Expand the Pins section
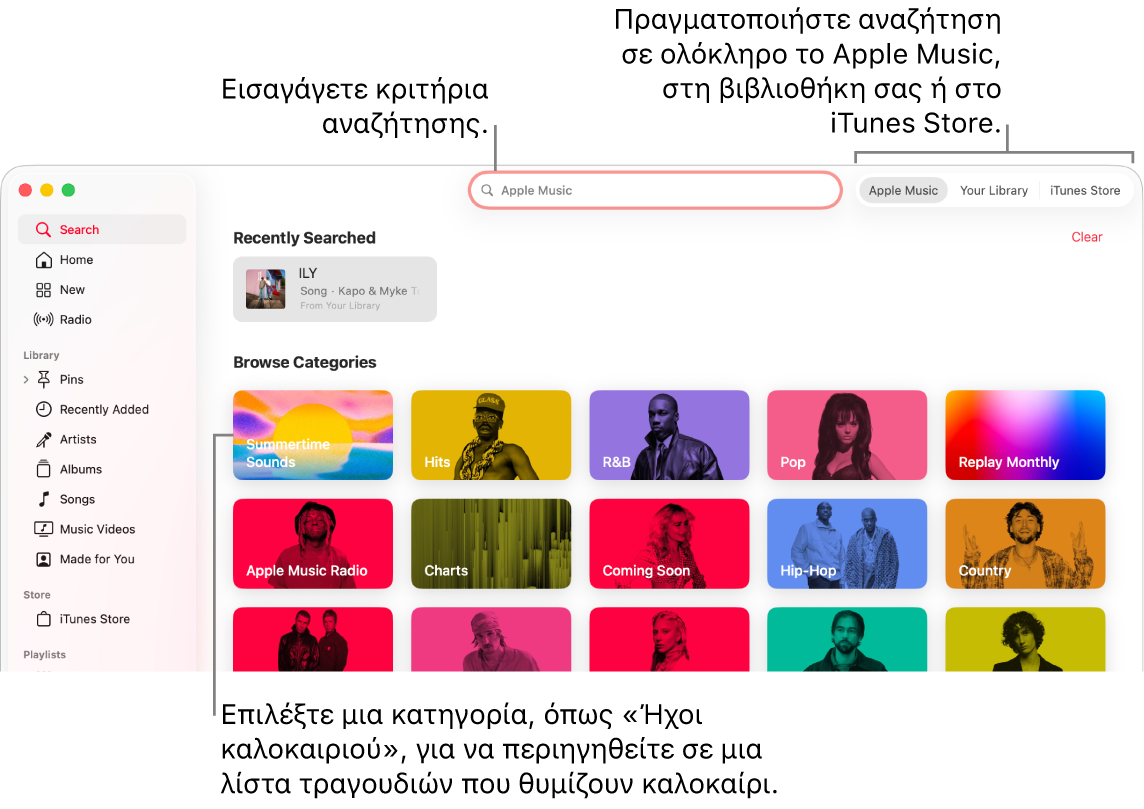The height and width of the screenshot is (809, 1144). pos(25,379)
